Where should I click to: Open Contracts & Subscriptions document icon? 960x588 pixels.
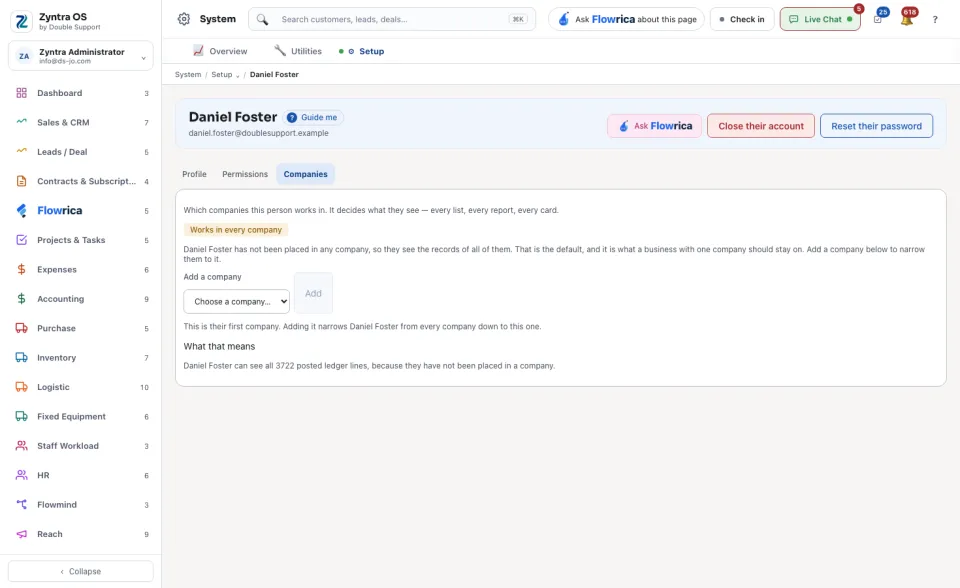coord(21,181)
